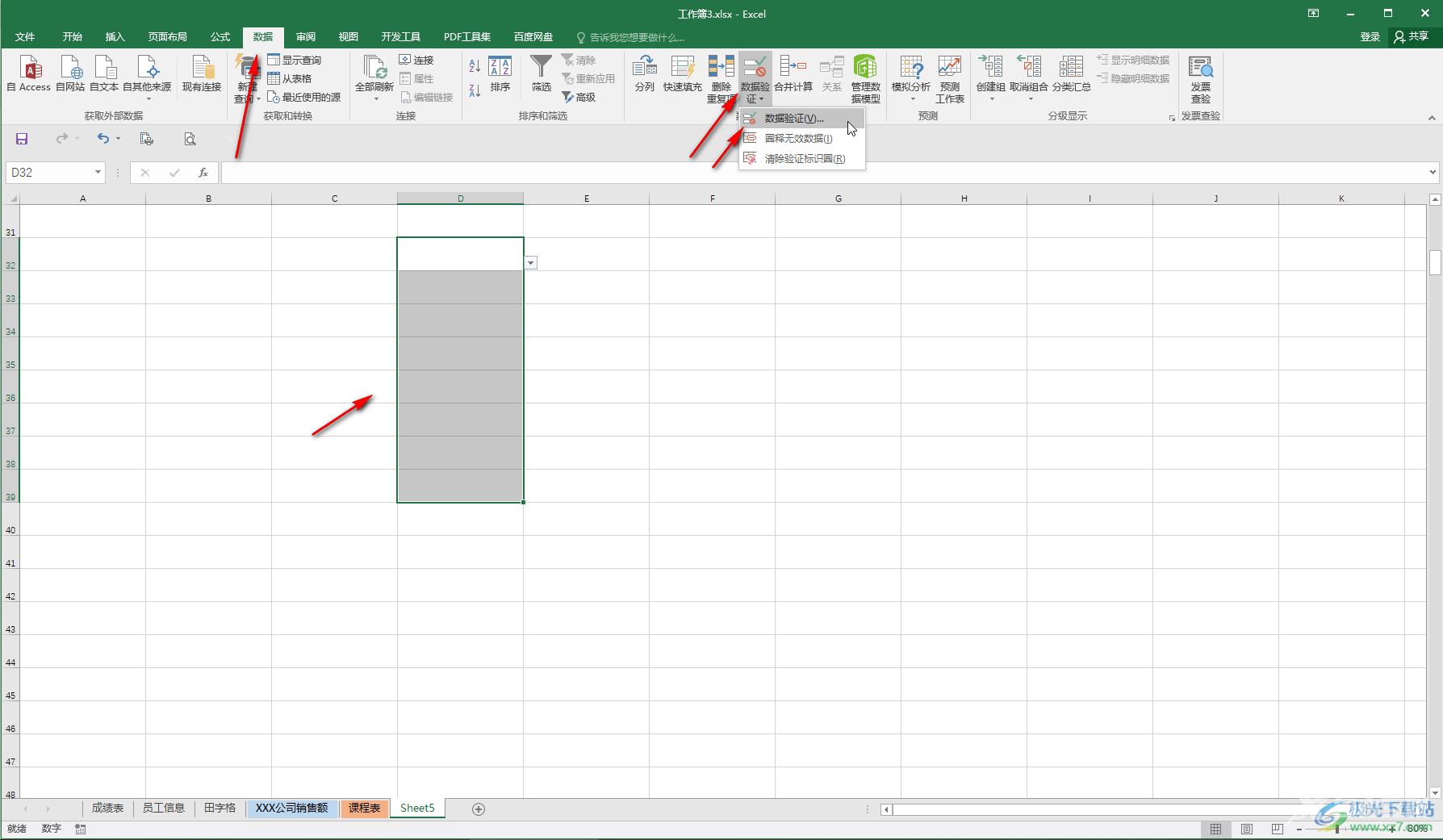The height and width of the screenshot is (840, 1443).
Task: Click Flash Fill (快速填充)
Action: (682, 73)
